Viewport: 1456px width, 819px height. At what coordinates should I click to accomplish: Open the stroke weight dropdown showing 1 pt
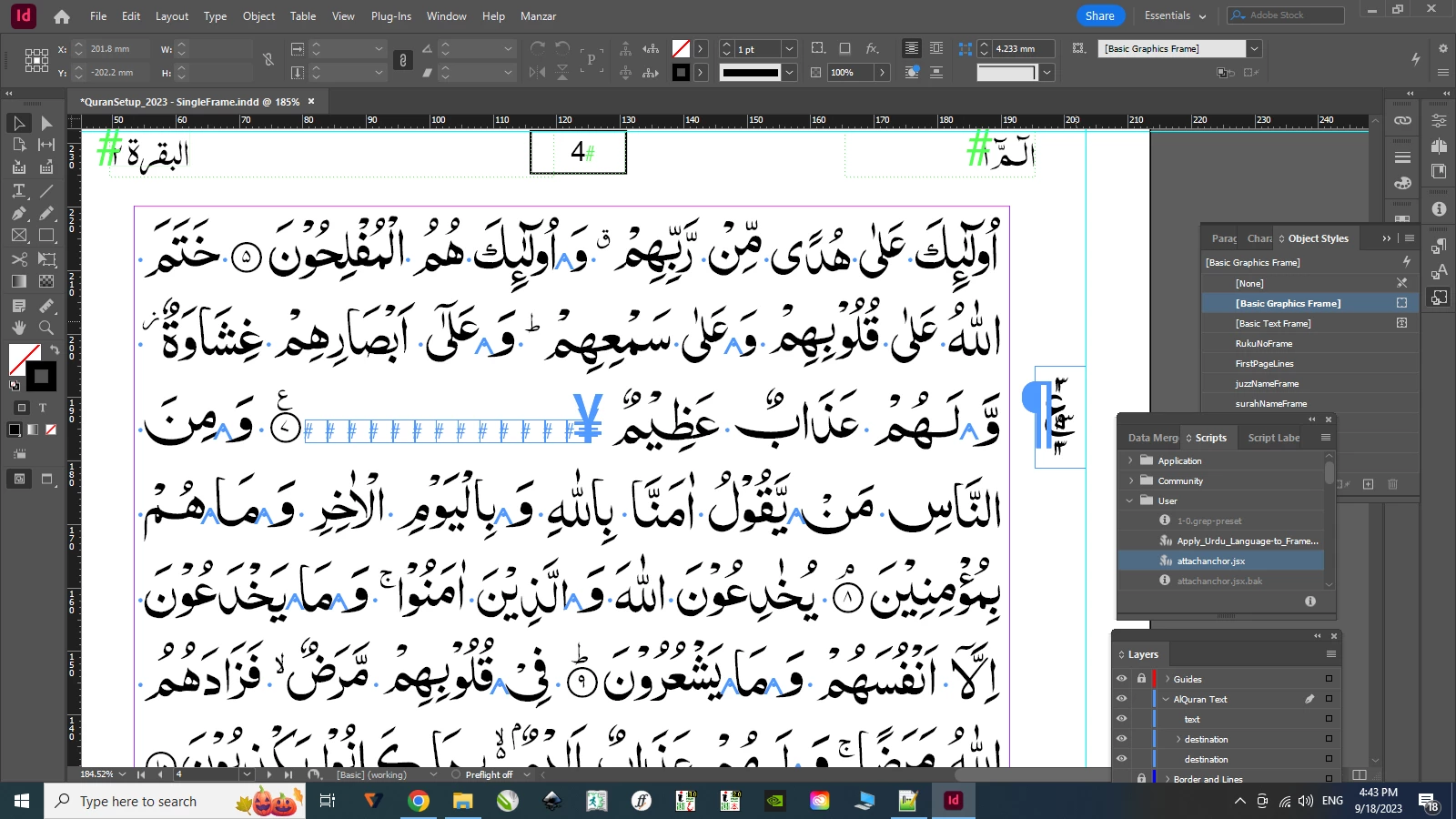click(x=789, y=49)
